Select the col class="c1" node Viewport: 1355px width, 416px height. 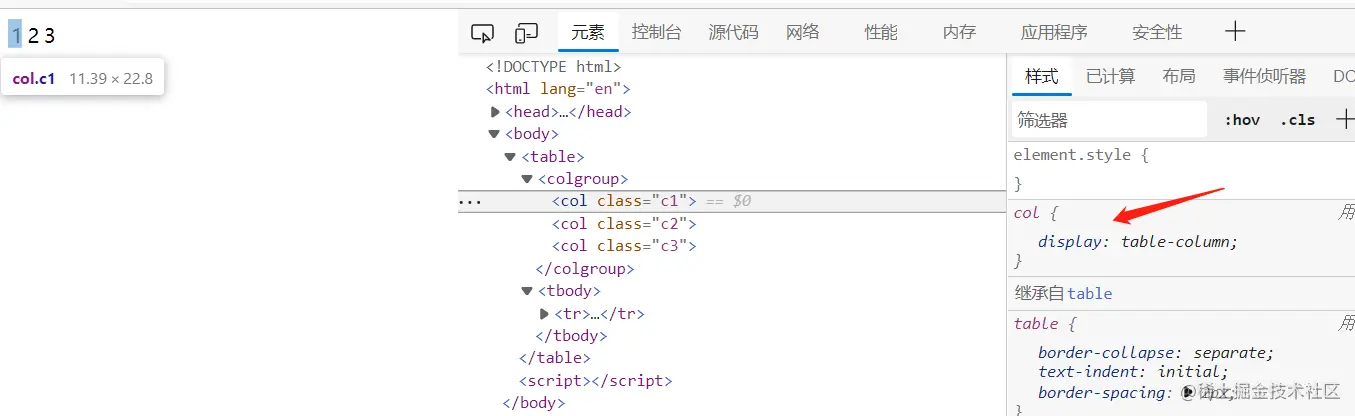tap(624, 201)
